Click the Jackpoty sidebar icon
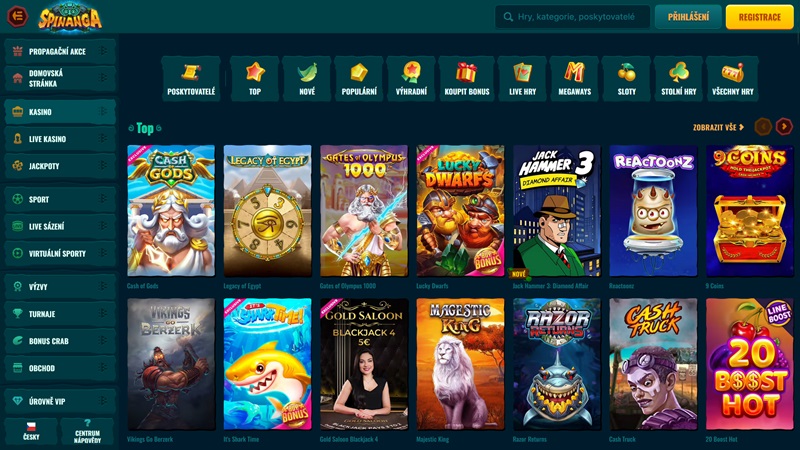The width and height of the screenshot is (800, 450). (x=18, y=166)
